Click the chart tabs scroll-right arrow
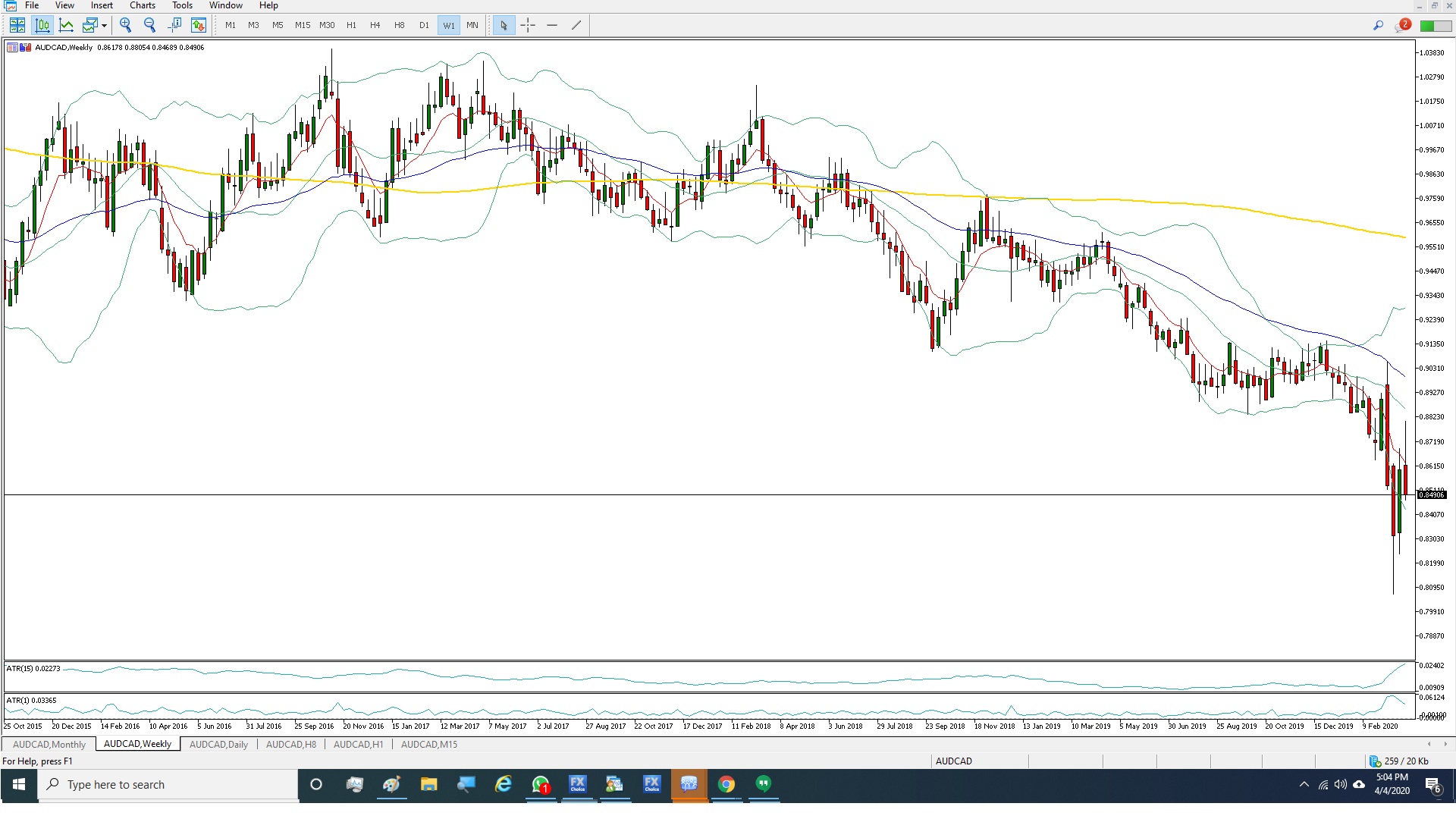 tap(1445, 744)
